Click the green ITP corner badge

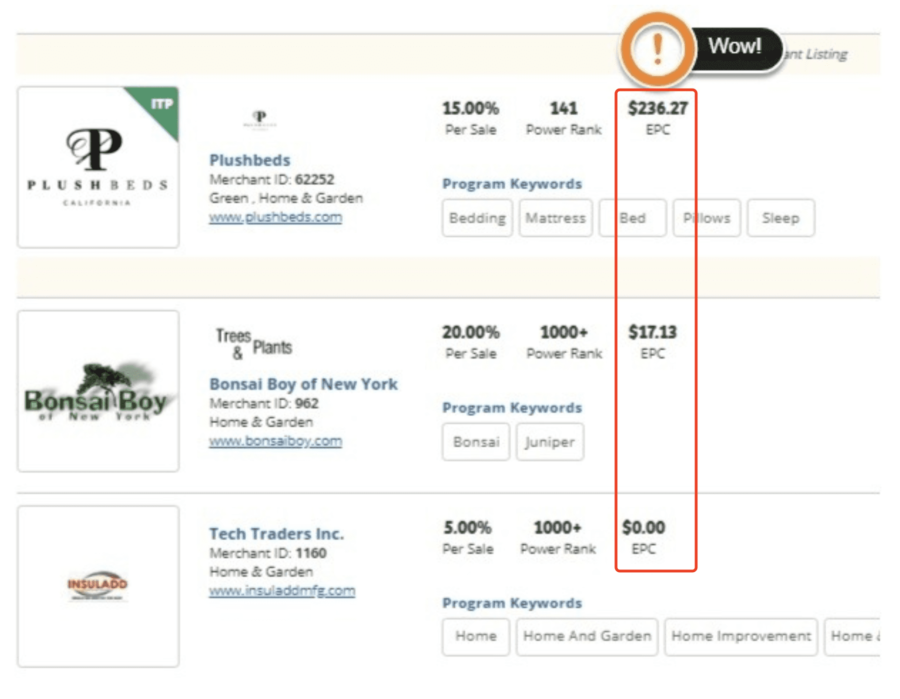tap(163, 102)
